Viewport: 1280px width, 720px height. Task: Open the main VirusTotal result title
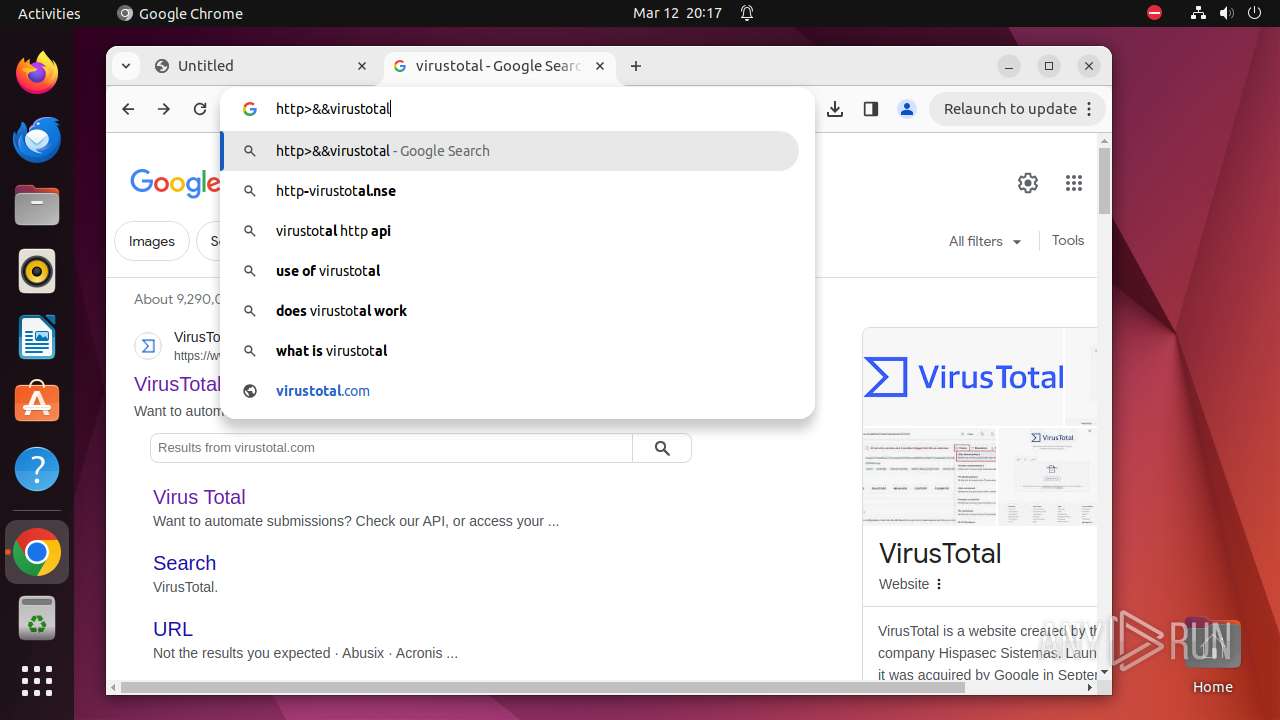(x=177, y=384)
